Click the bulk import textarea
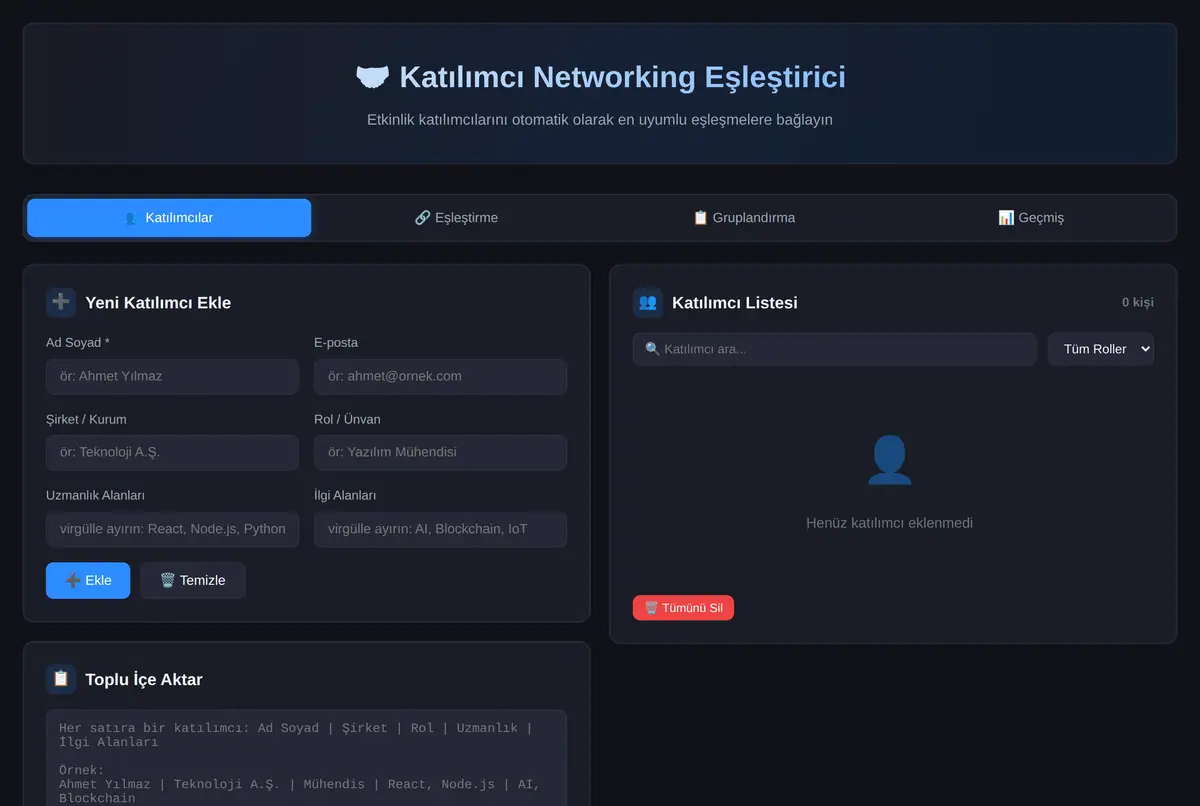 (306, 758)
